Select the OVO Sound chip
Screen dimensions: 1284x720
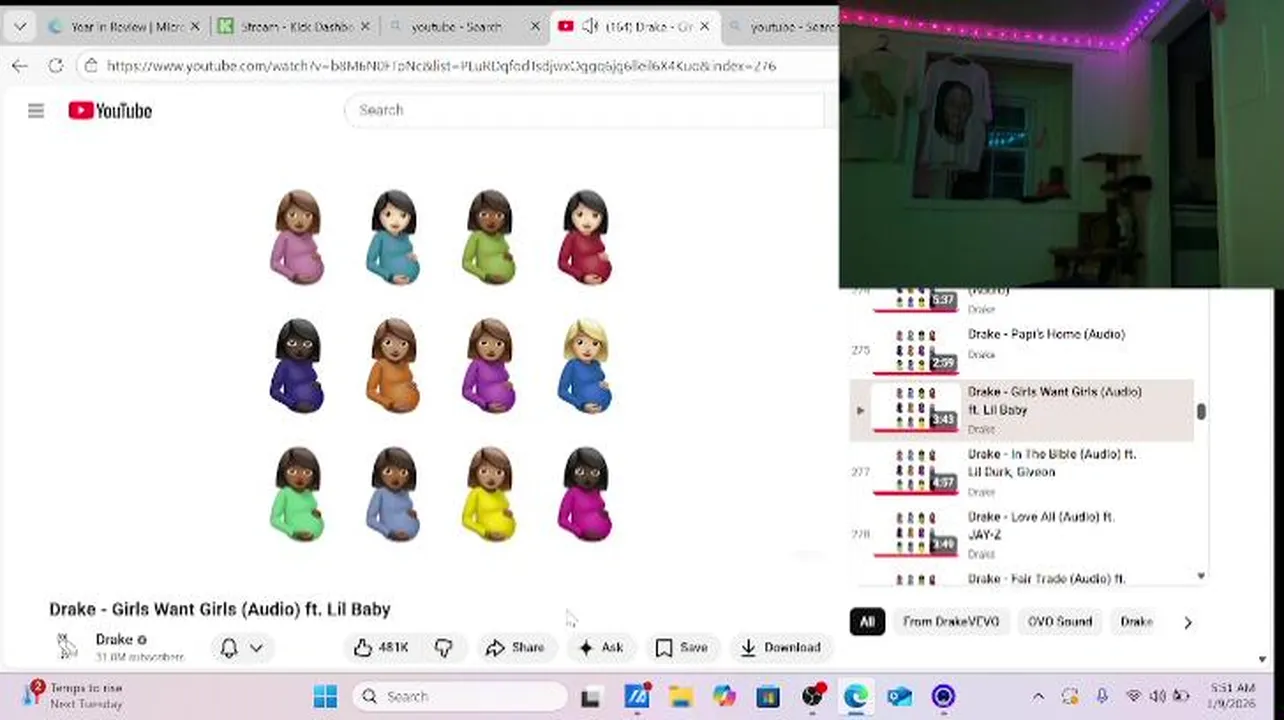point(1060,622)
